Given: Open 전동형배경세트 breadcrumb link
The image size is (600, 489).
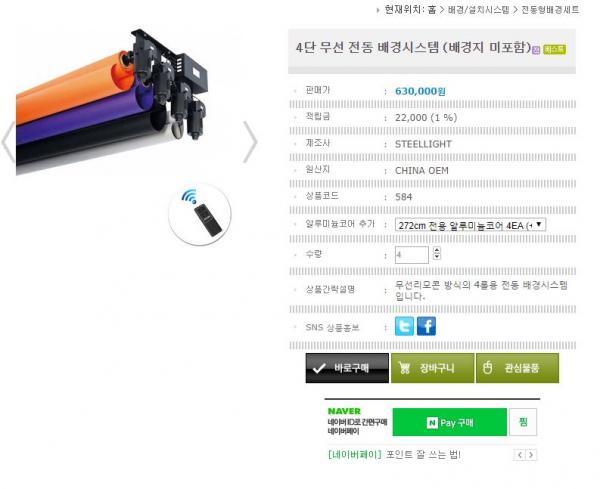Looking at the screenshot, I should click(x=550, y=10).
